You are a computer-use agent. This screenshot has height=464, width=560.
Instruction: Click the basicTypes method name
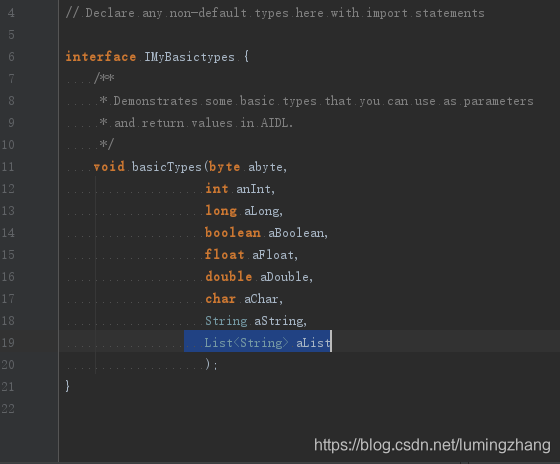[x=167, y=167]
